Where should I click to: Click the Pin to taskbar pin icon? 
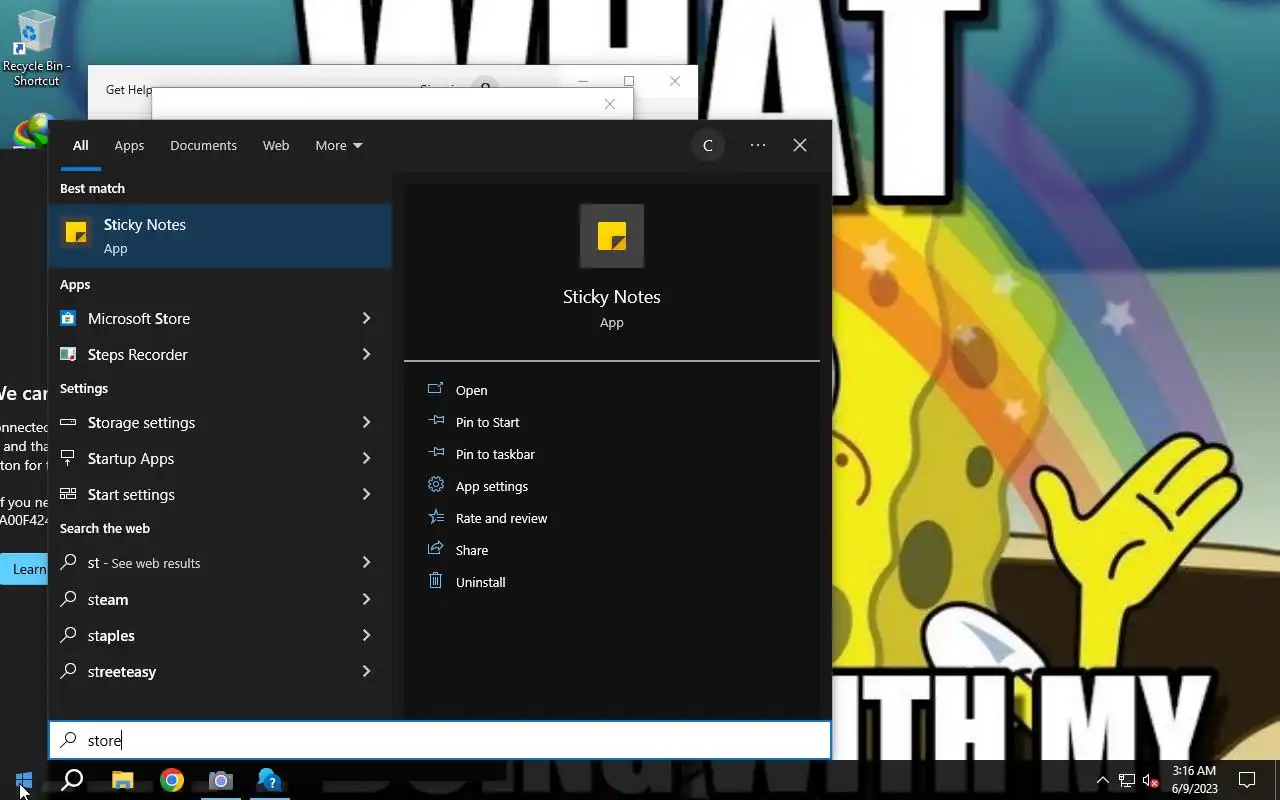pos(435,453)
